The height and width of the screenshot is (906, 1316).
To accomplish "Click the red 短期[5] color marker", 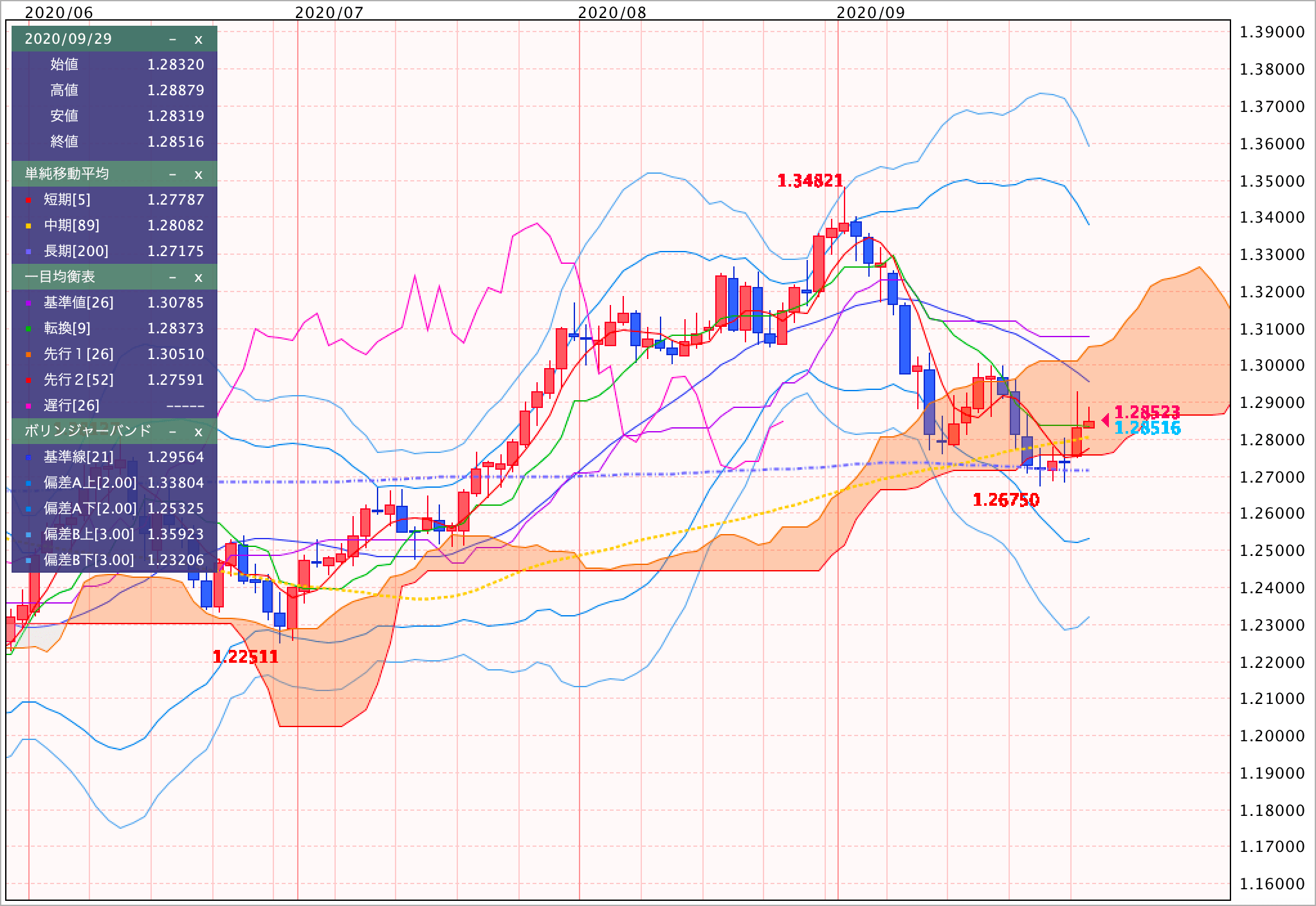I will pos(28,201).
